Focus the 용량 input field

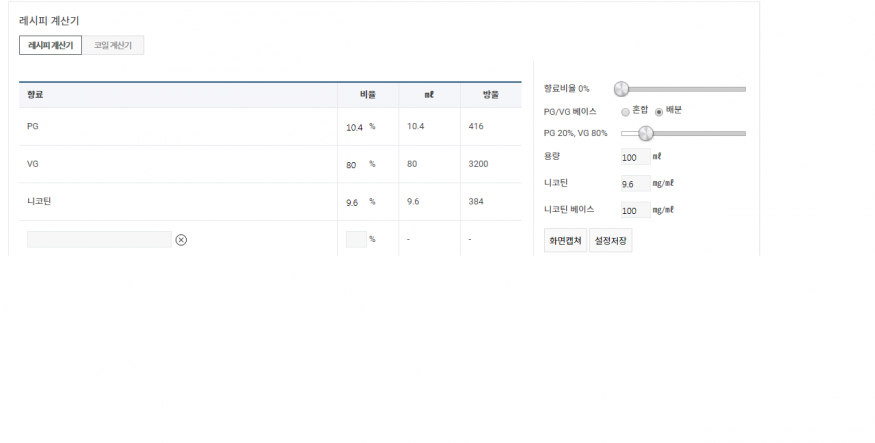click(x=634, y=157)
